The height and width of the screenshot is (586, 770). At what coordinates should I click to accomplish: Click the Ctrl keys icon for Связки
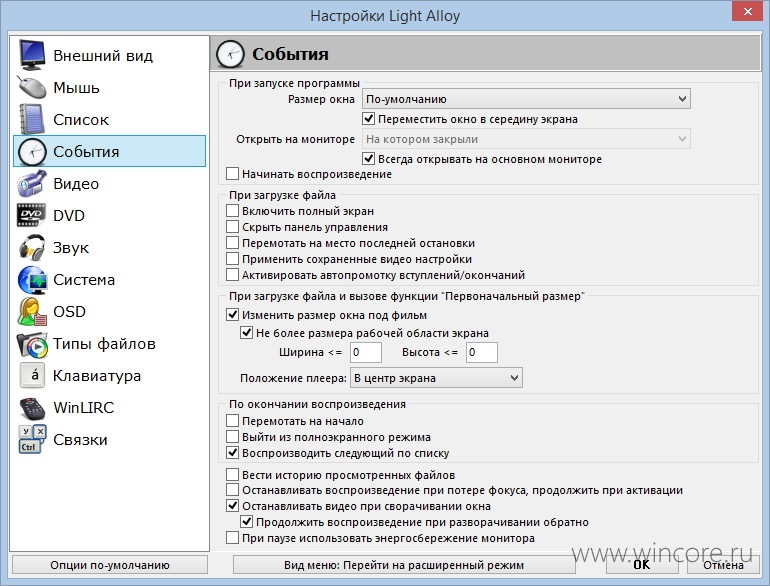point(32,439)
